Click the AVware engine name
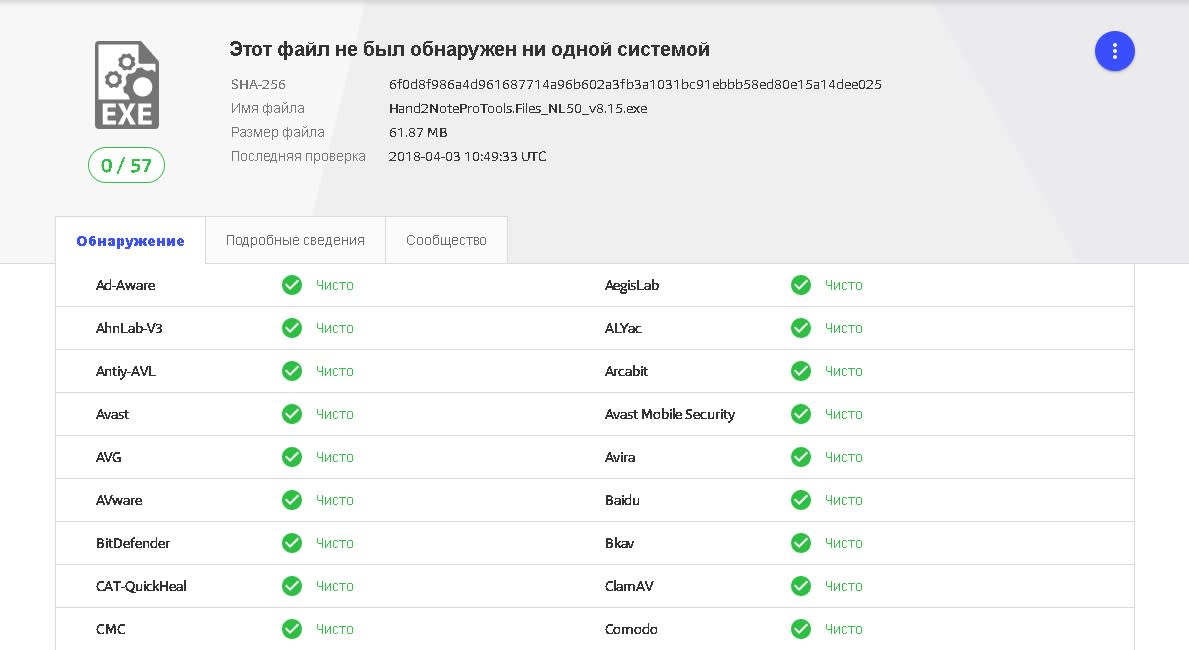1189x650 pixels. pyautogui.click(x=119, y=500)
